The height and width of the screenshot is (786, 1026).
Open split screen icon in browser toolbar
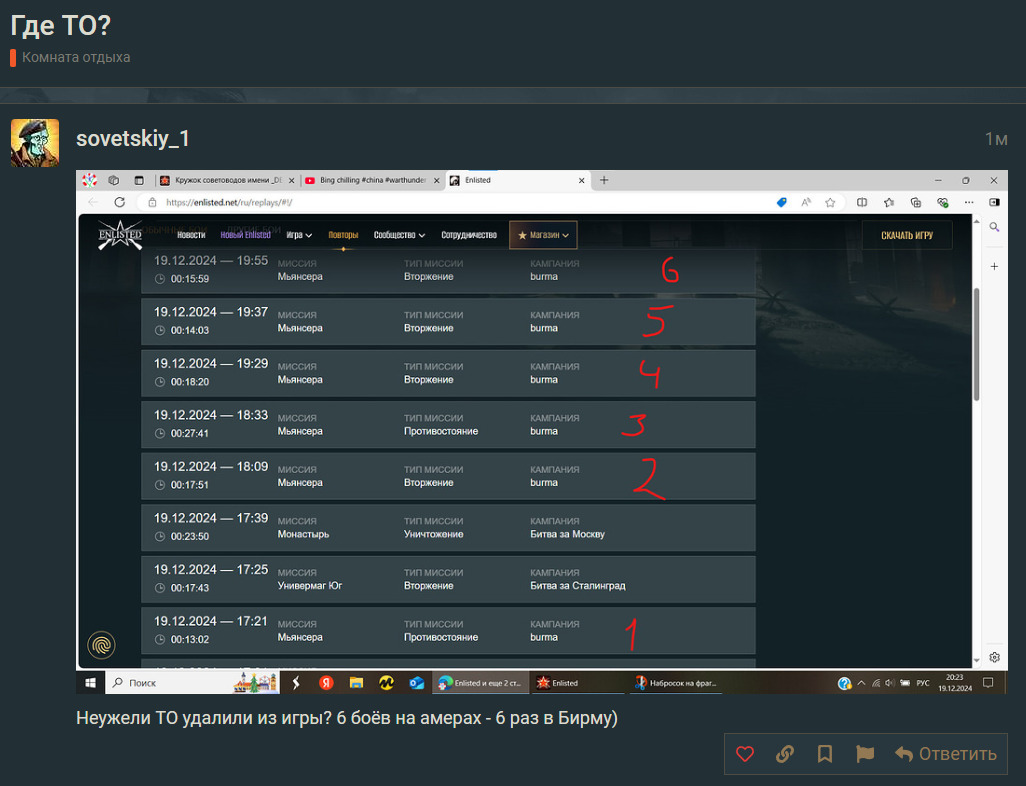pyautogui.click(x=862, y=202)
